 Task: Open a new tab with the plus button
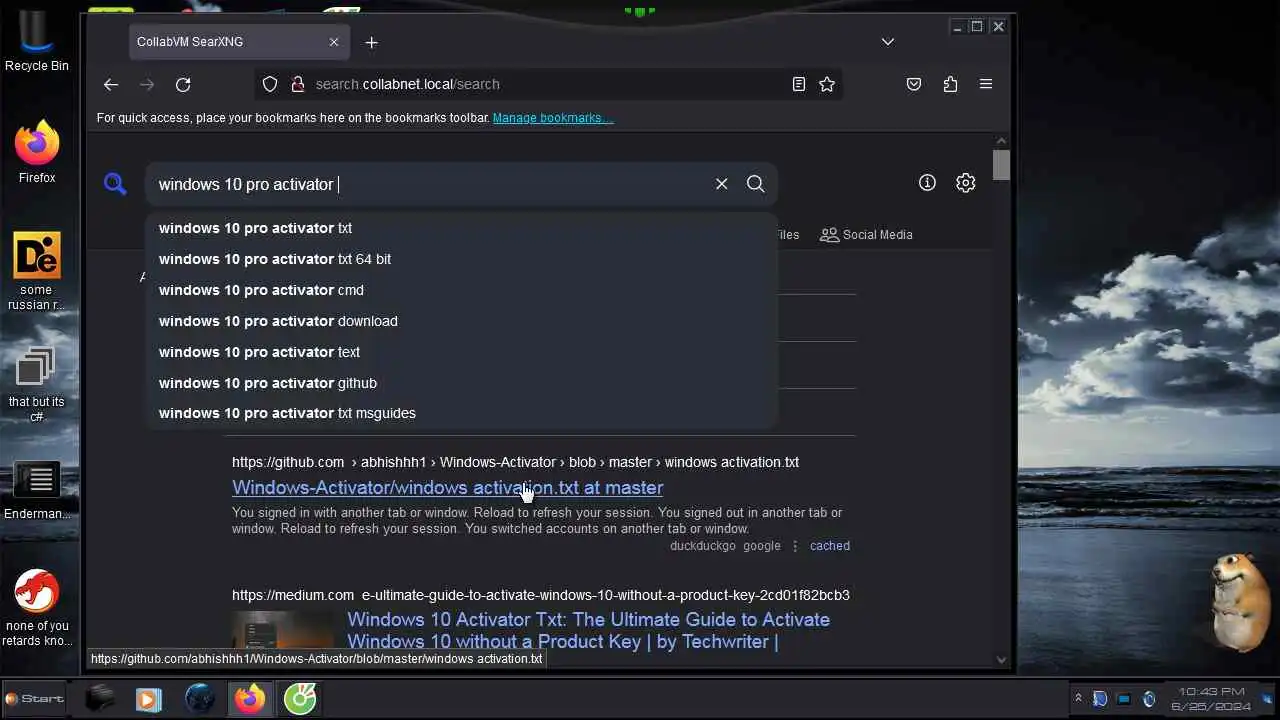(372, 42)
